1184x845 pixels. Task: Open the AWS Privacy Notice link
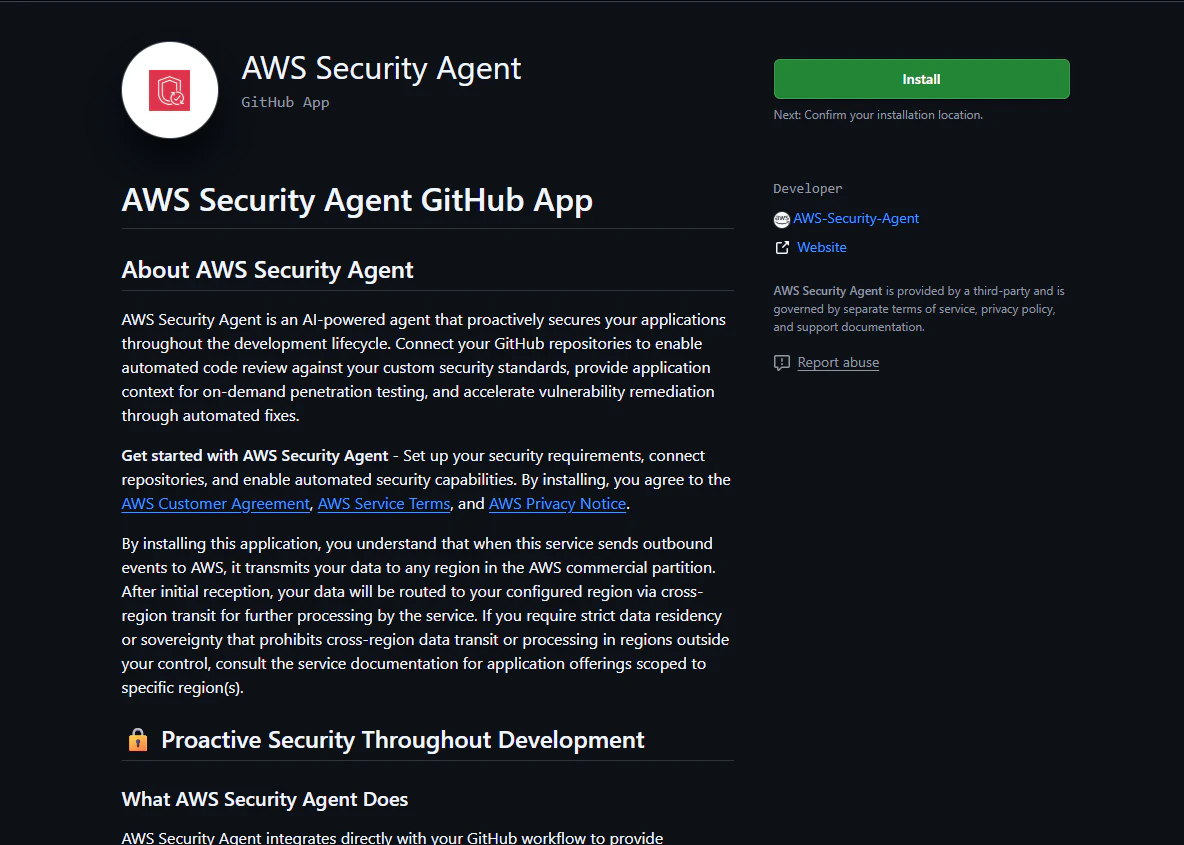click(557, 504)
